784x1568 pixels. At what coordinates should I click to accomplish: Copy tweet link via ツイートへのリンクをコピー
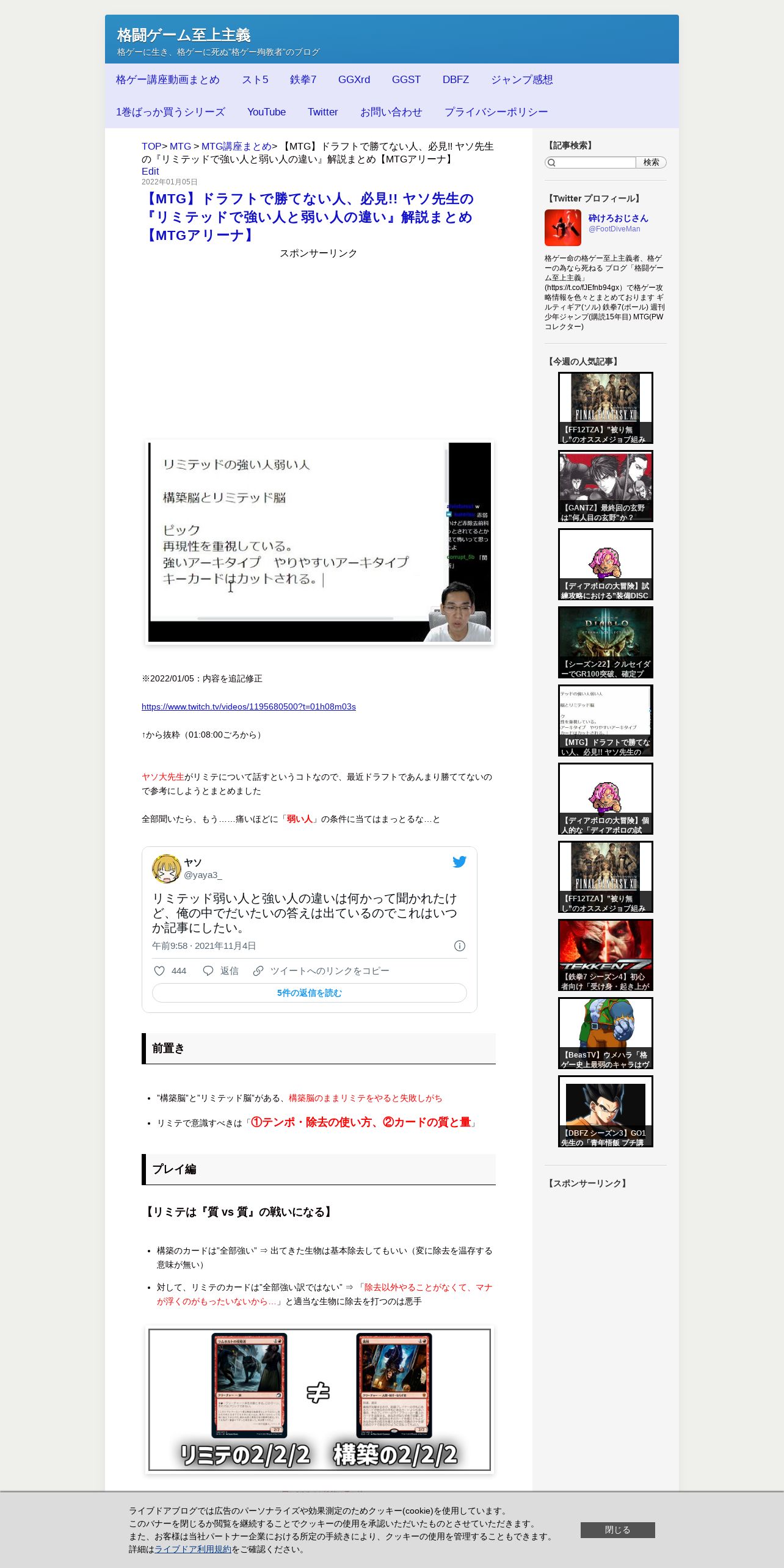point(321,971)
